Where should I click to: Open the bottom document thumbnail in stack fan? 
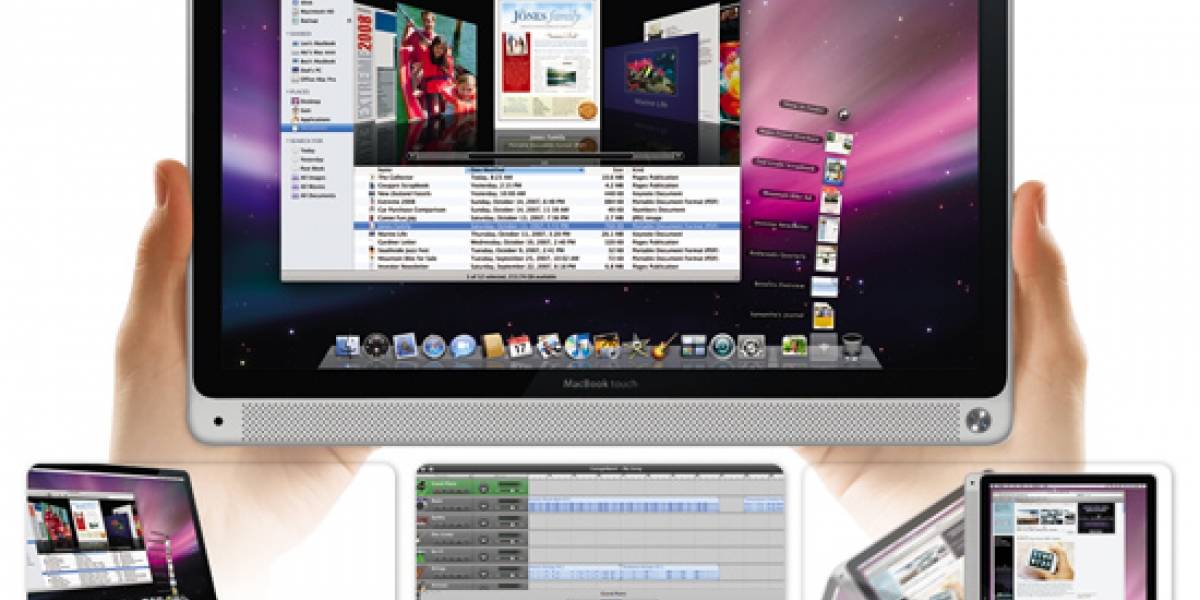click(823, 316)
